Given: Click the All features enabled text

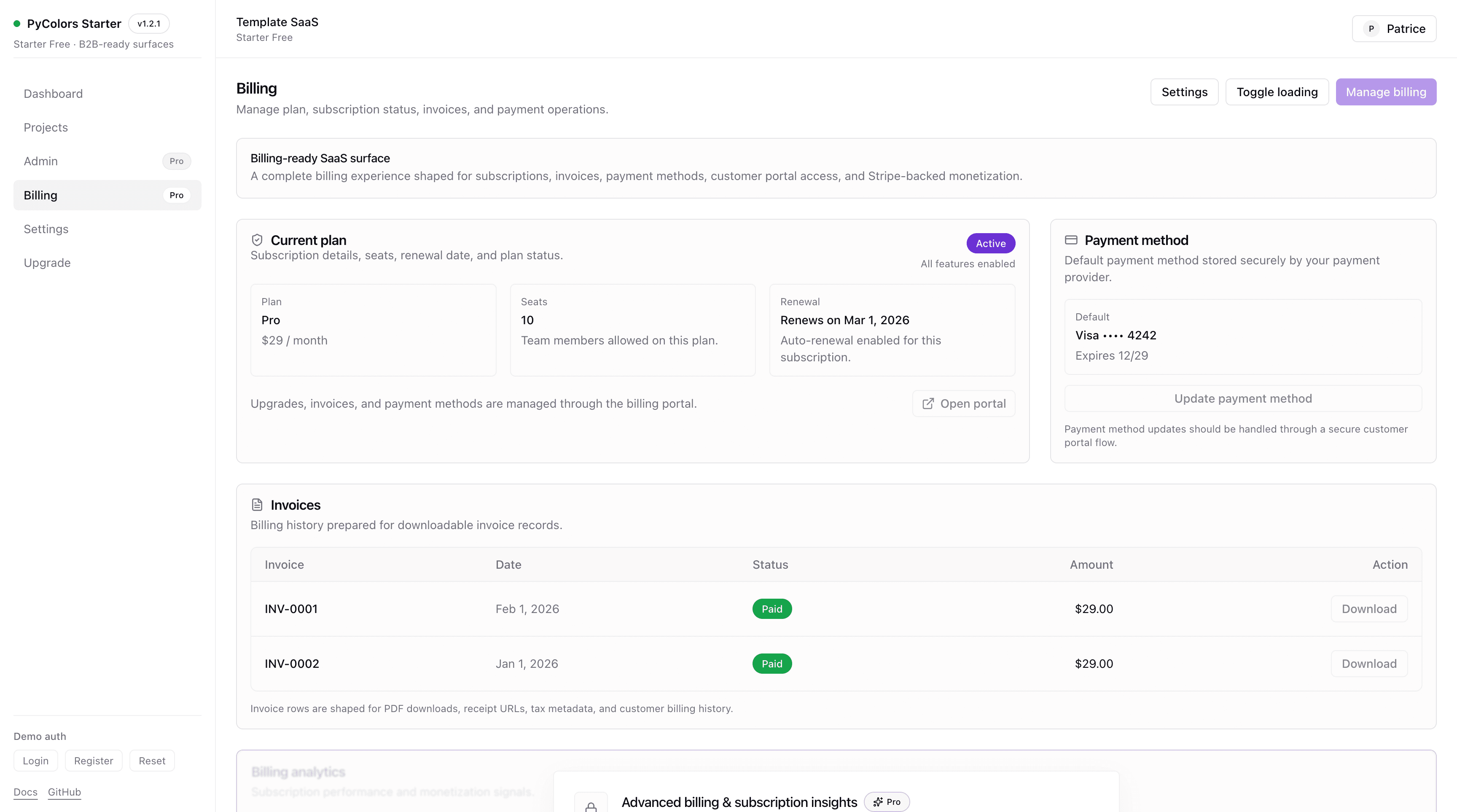Looking at the screenshot, I should coord(967,264).
